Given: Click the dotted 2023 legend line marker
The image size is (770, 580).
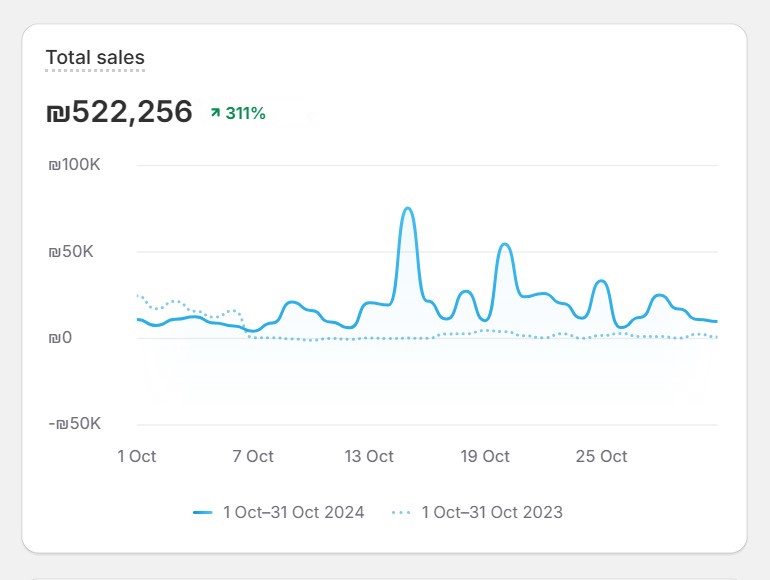Looking at the screenshot, I should coord(401,512).
